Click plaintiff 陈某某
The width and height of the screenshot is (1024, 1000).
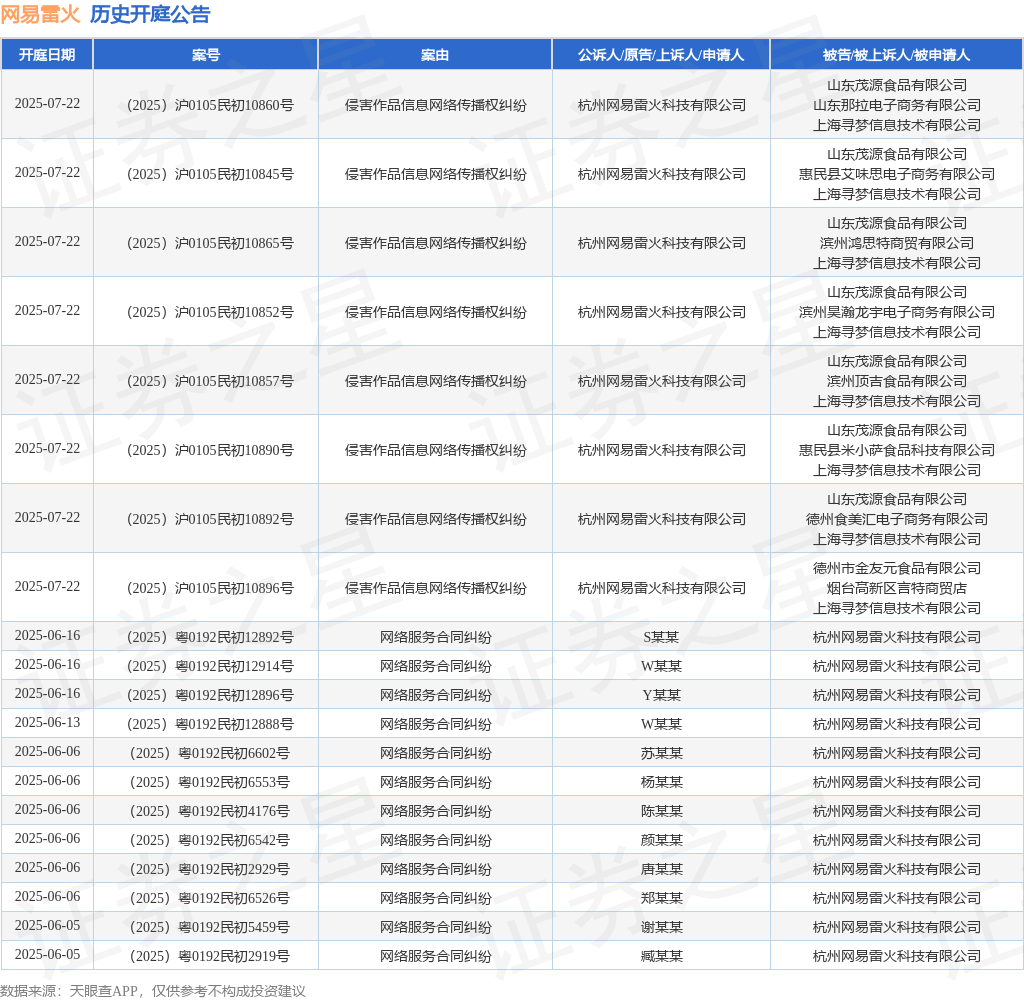click(x=661, y=811)
